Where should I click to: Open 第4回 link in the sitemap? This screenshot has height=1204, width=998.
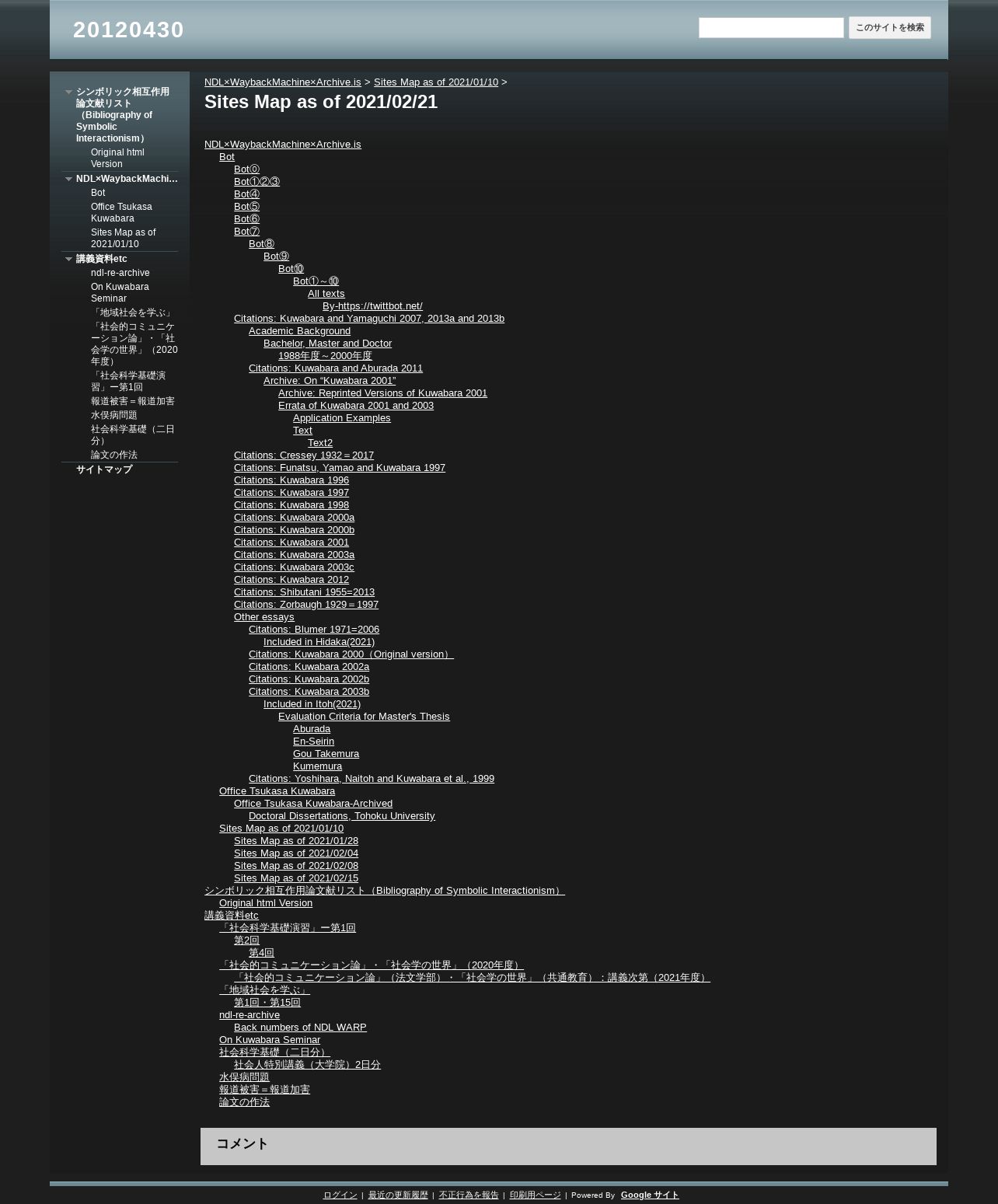261,952
